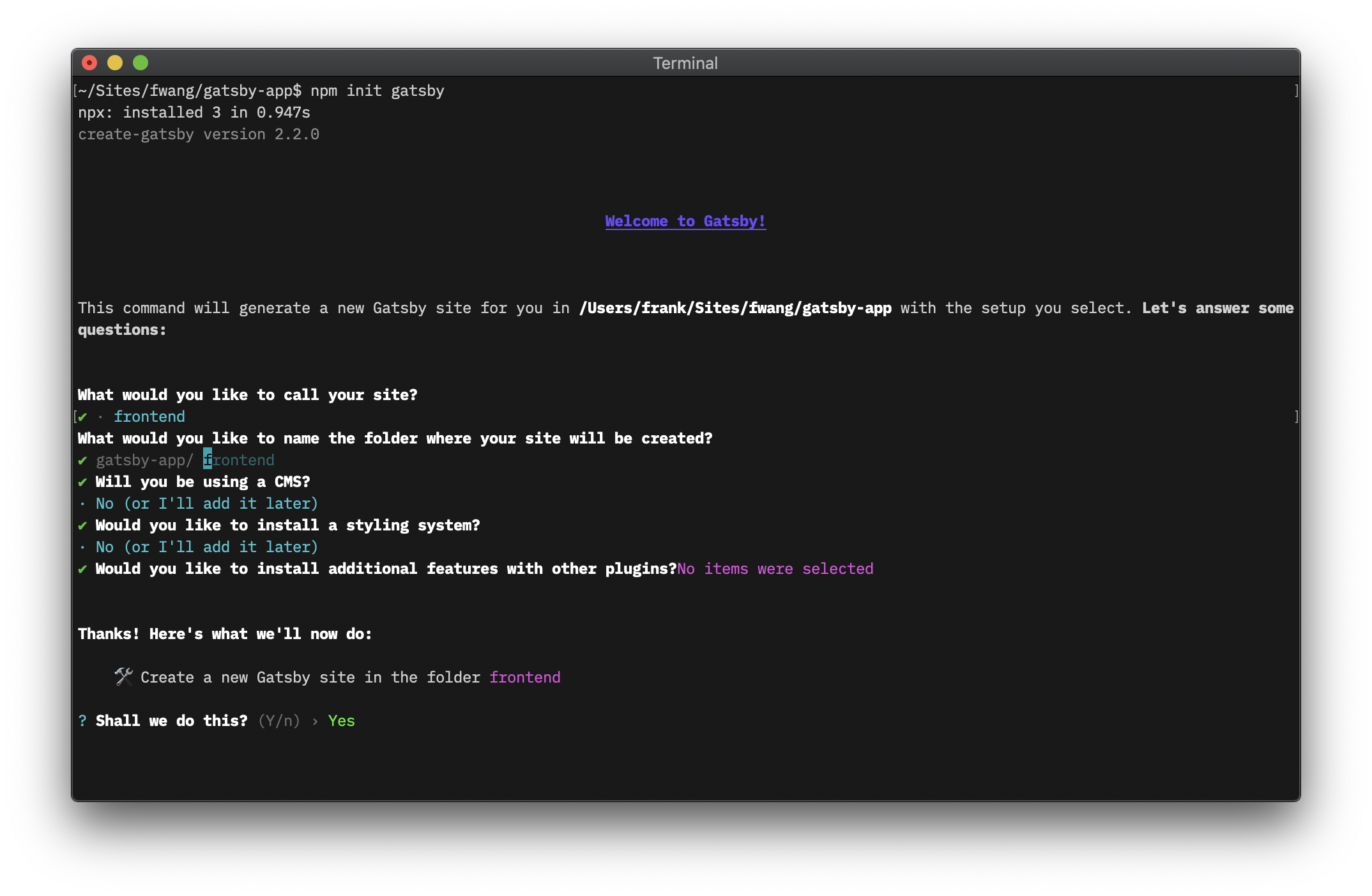Click 'Thanks! Here's what we'll now do:' line

(x=225, y=634)
